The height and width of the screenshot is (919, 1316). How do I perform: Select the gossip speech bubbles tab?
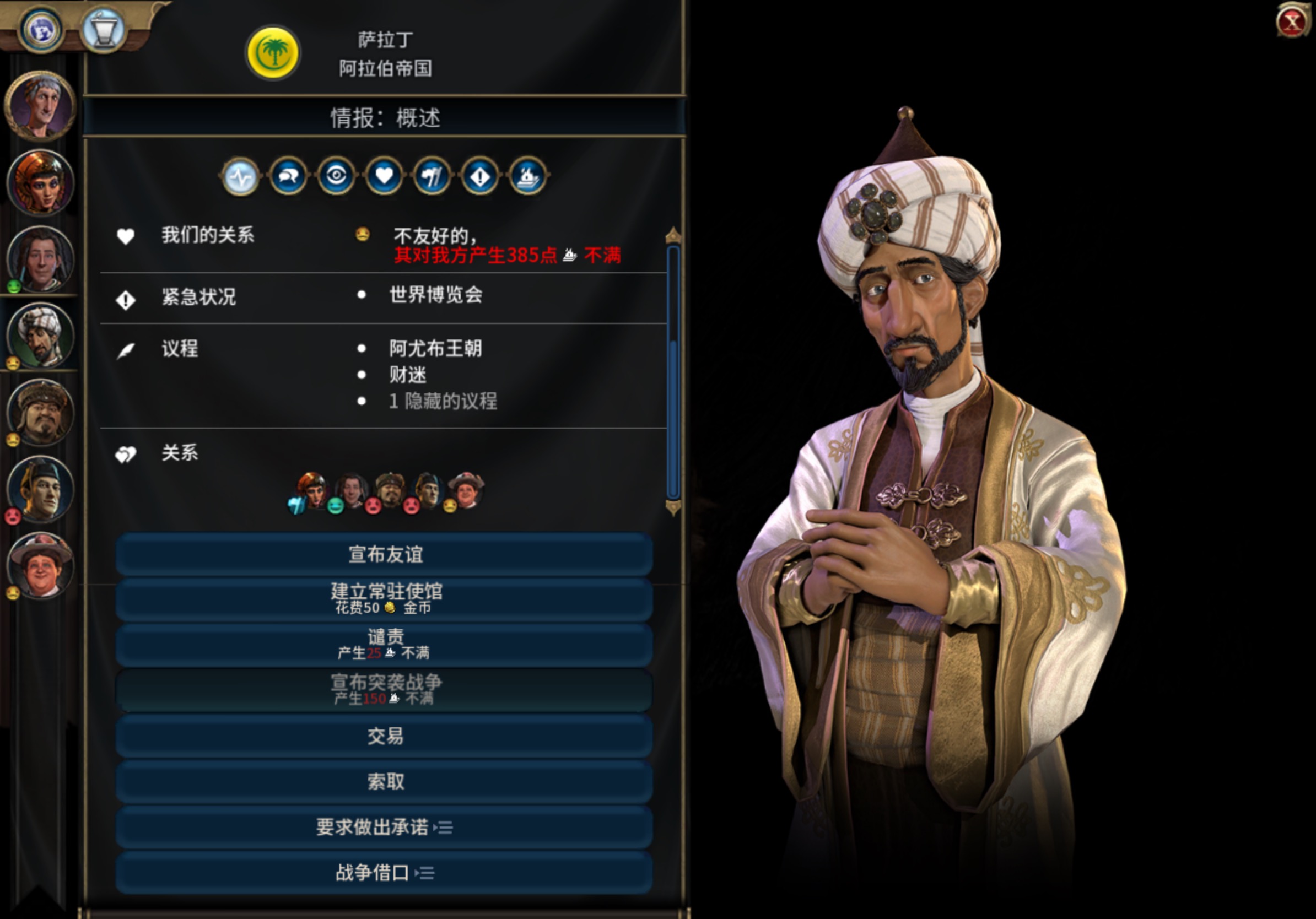tap(288, 176)
